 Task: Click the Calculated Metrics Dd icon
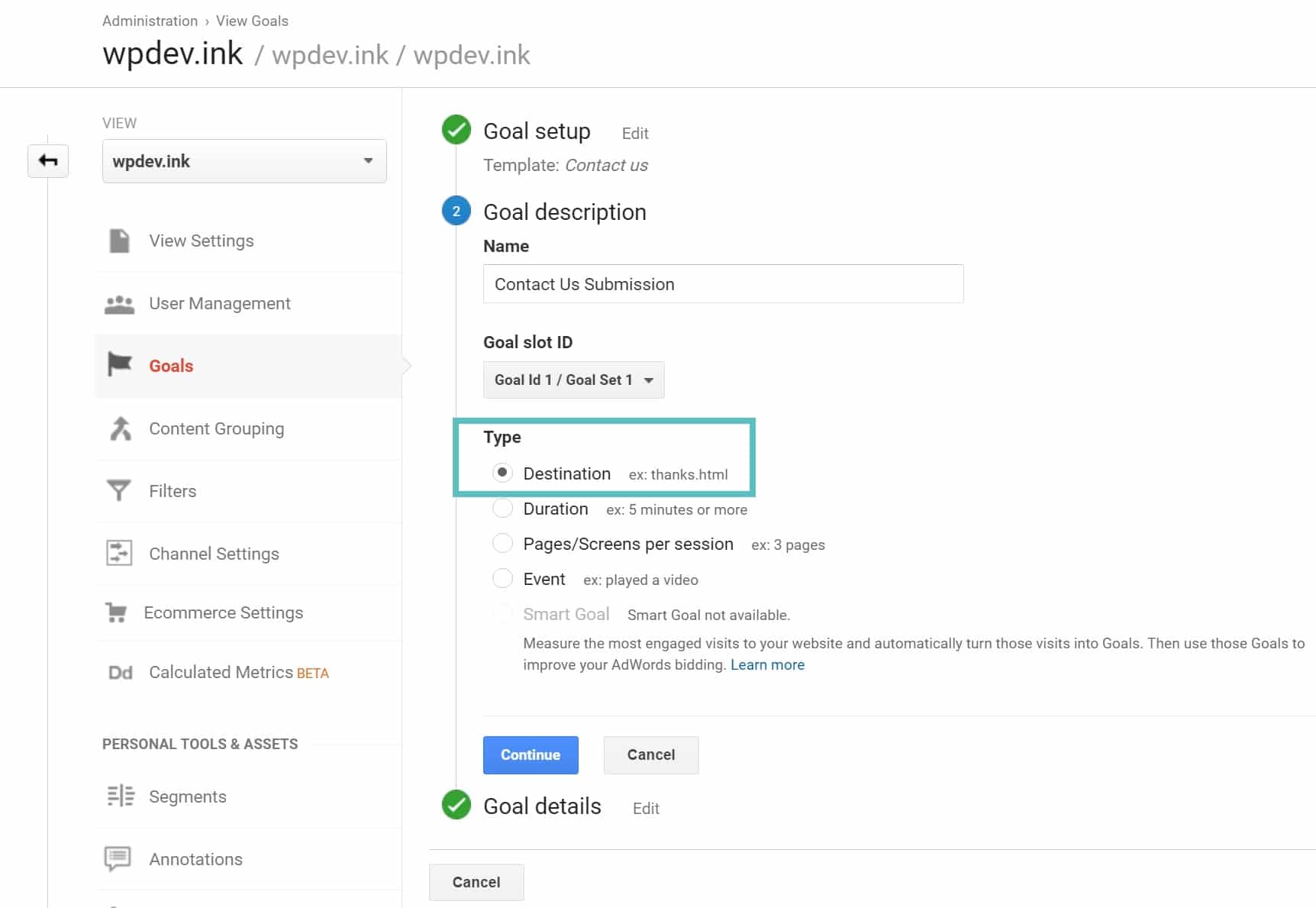click(120, 672)
